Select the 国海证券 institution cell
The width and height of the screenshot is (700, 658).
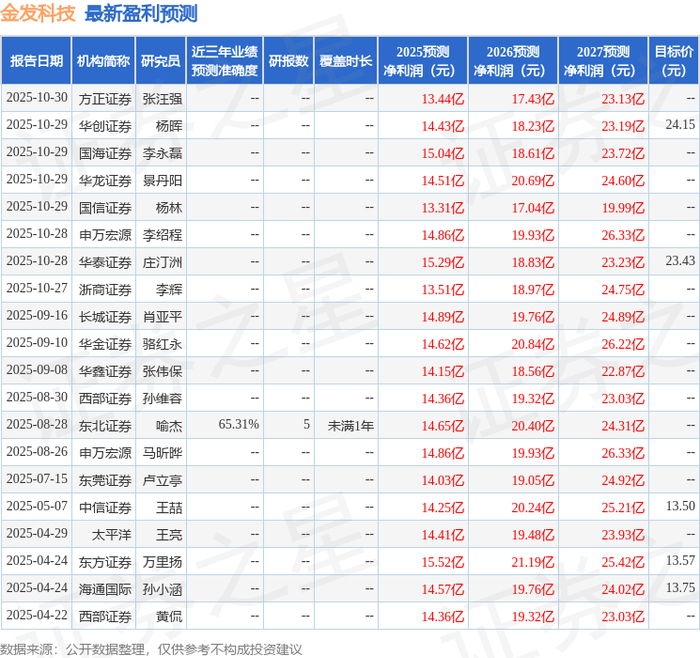(105, 153)
